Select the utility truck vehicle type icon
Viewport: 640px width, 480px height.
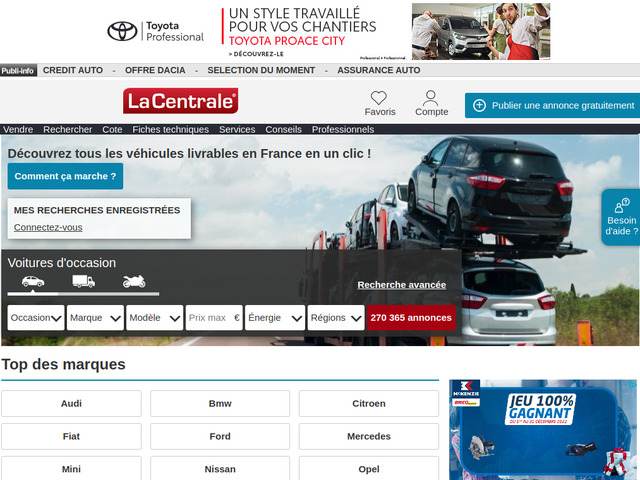pyautogui.click(x=84, y=281)
